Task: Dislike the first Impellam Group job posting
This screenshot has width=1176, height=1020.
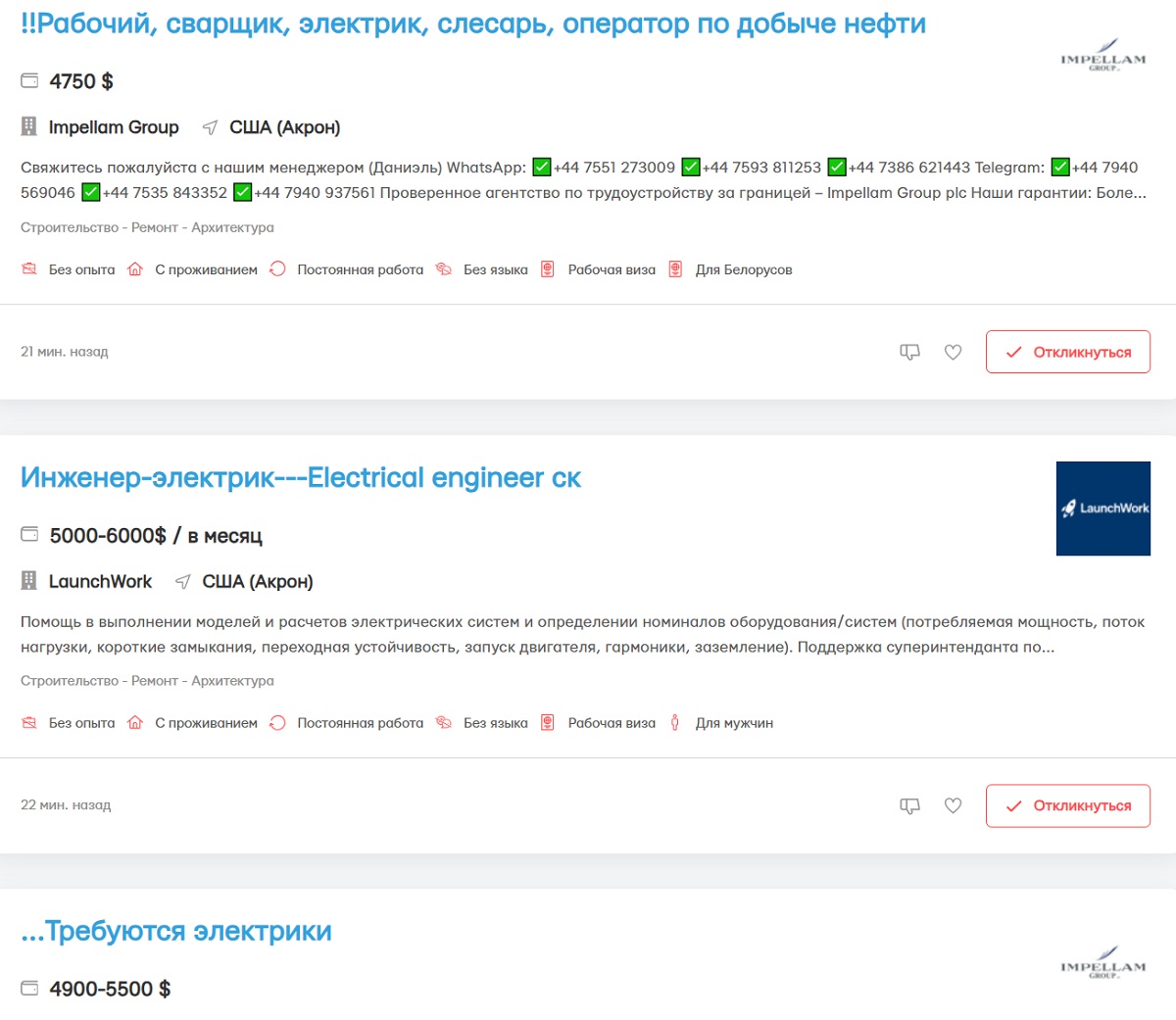Action: tap(909, 352)
